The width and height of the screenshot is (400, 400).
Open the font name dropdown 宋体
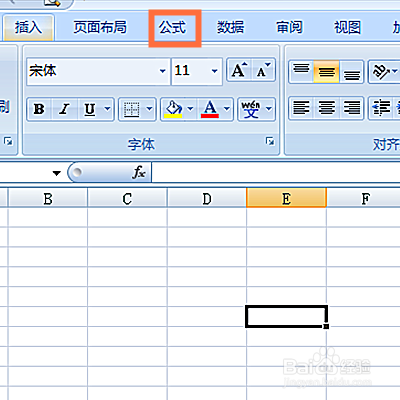coord(163,71)
